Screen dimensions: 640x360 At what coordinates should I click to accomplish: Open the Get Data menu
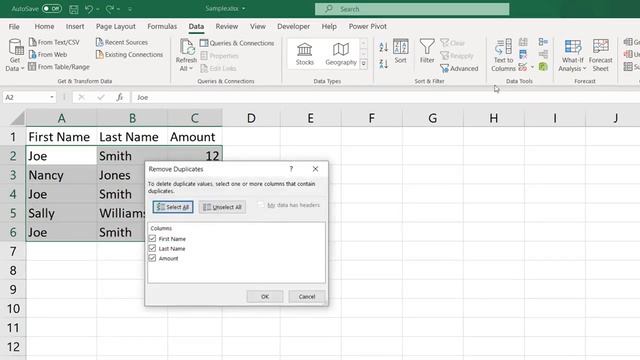[15, 55]
